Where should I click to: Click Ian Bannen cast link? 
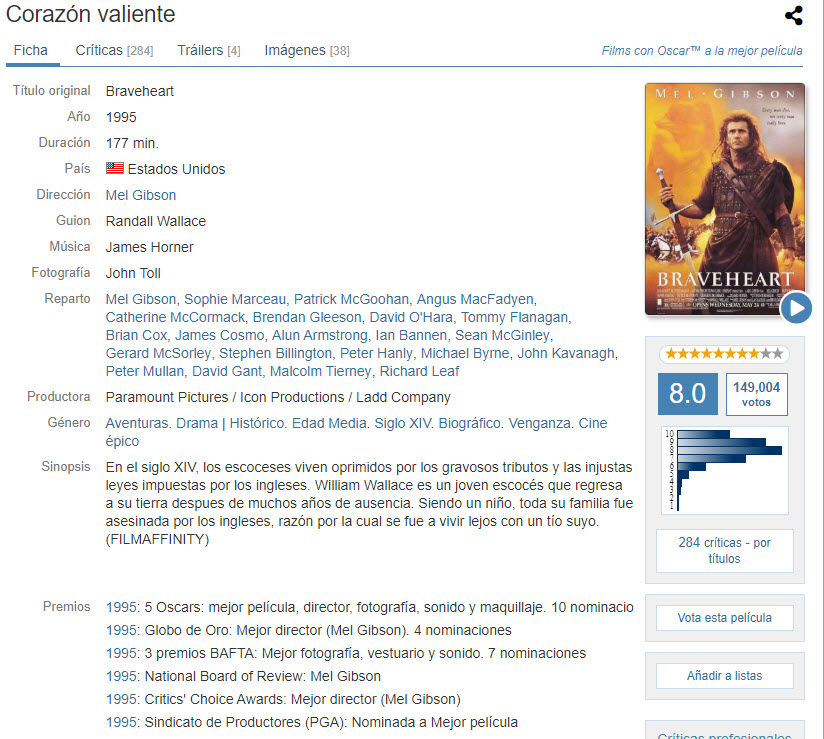tap(411, 335)
